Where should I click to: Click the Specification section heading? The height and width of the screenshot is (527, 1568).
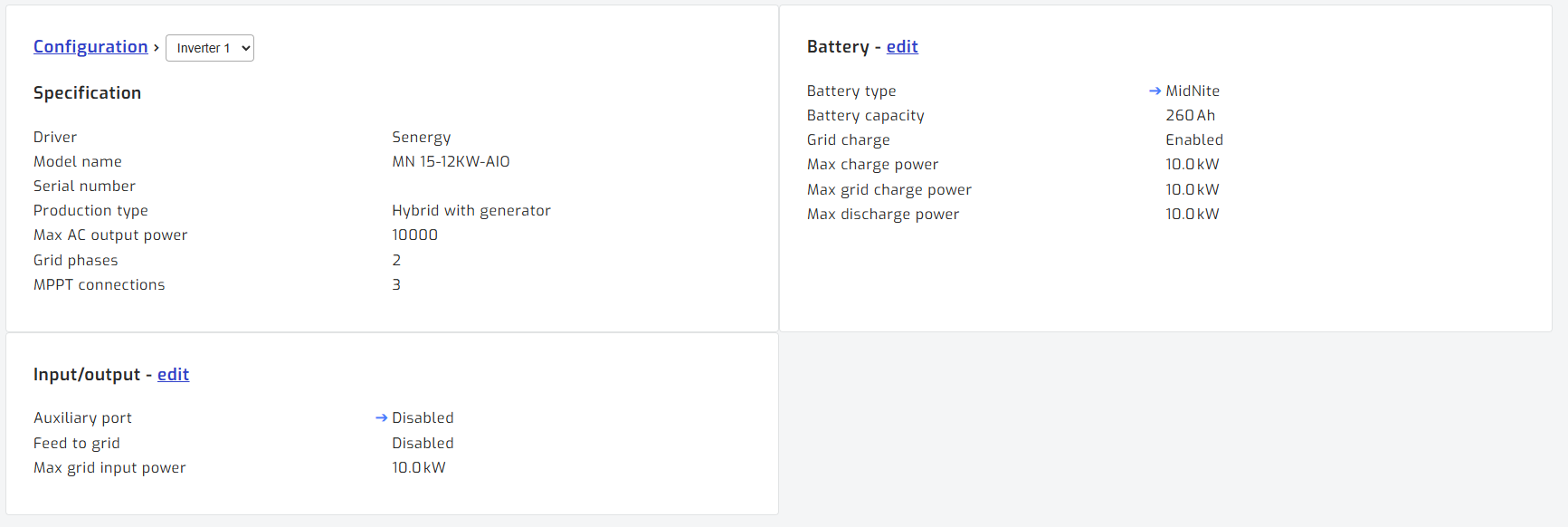[87, 92]
